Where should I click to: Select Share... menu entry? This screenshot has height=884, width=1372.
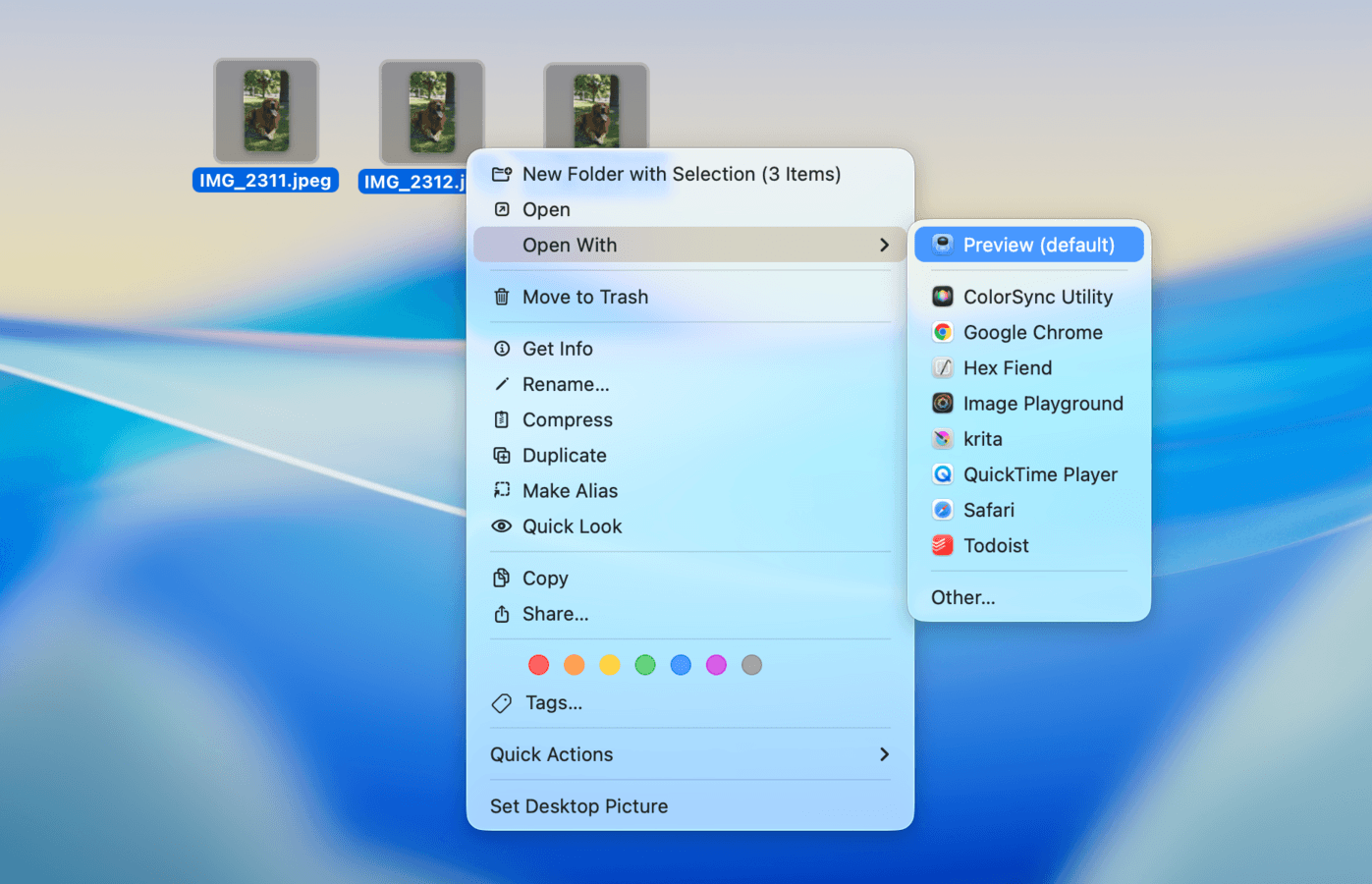click(x=690, y=614)
